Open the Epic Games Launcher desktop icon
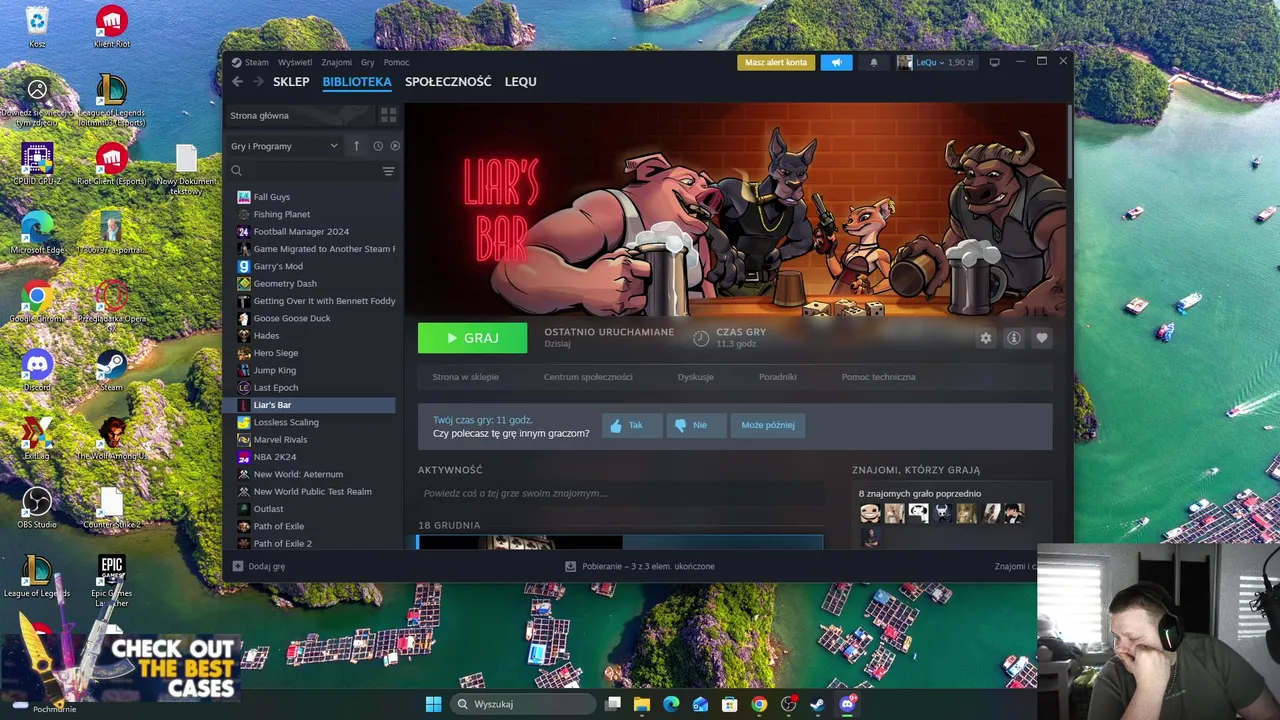 [x=111, y=582]
